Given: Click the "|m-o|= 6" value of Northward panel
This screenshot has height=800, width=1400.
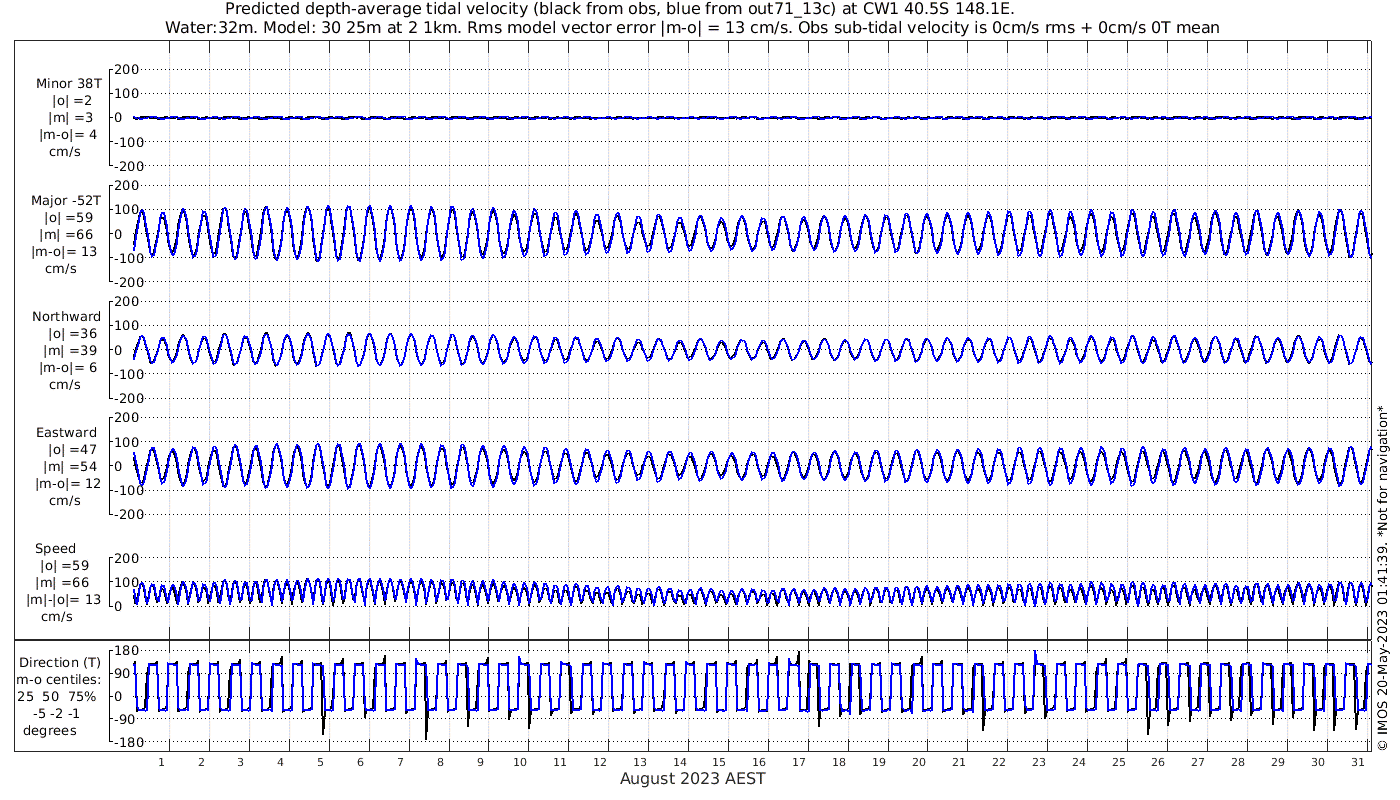Looking at the screenshot, I should [x=68, y=368].
